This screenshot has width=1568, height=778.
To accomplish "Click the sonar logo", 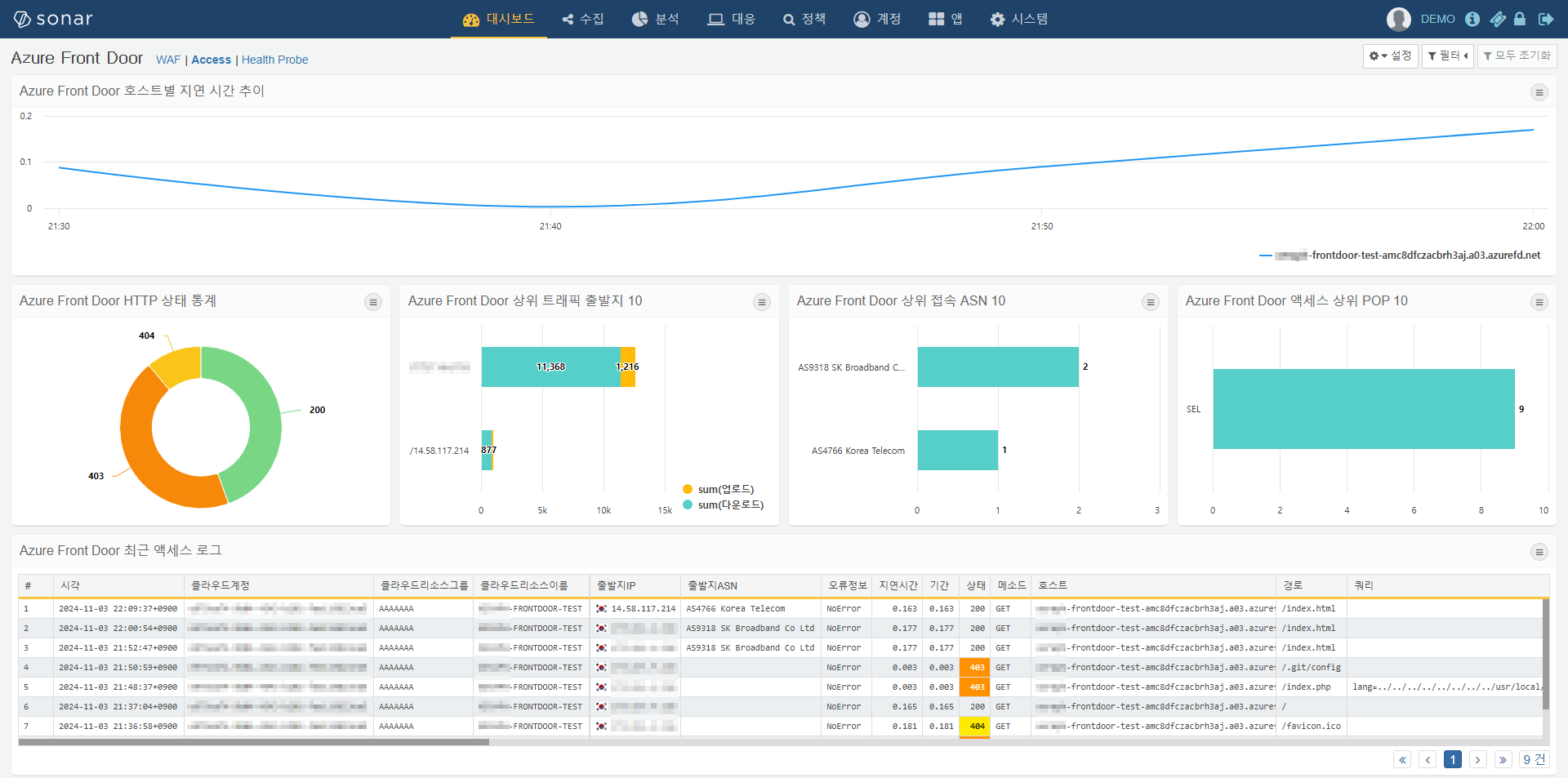I will [54, 19].
